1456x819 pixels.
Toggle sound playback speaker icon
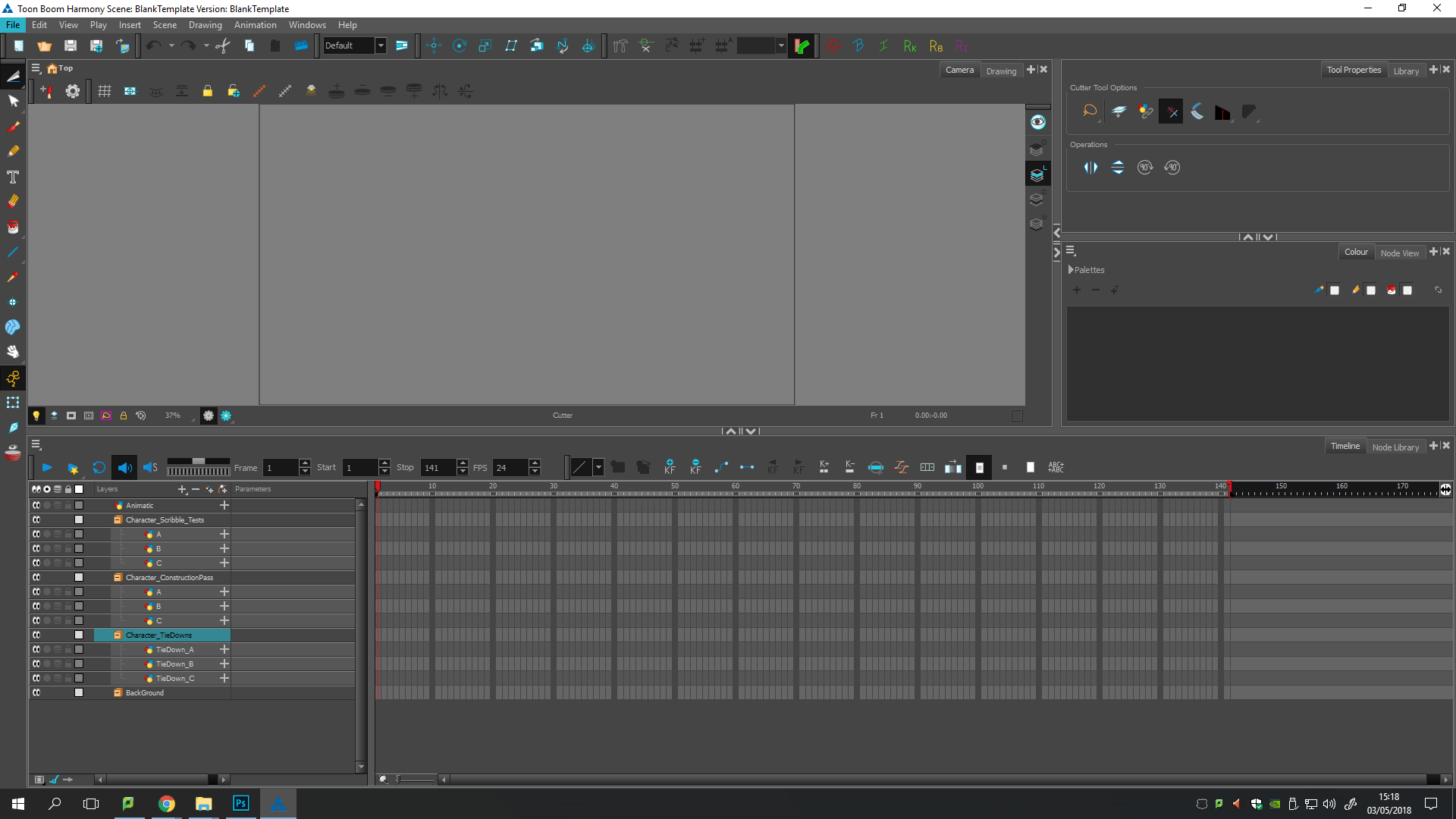(124, 468)
